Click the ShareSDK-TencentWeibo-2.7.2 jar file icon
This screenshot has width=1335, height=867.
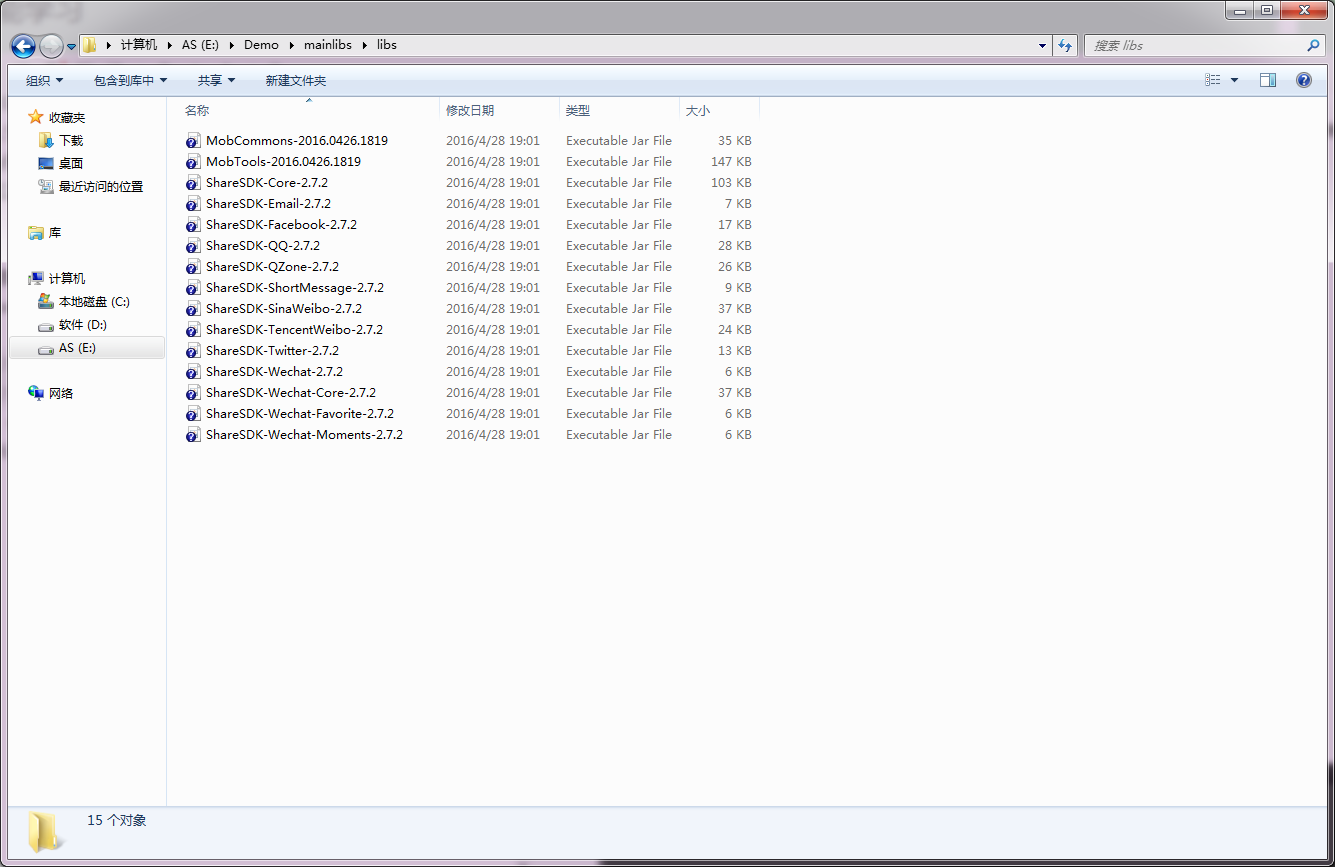[193, 330]
